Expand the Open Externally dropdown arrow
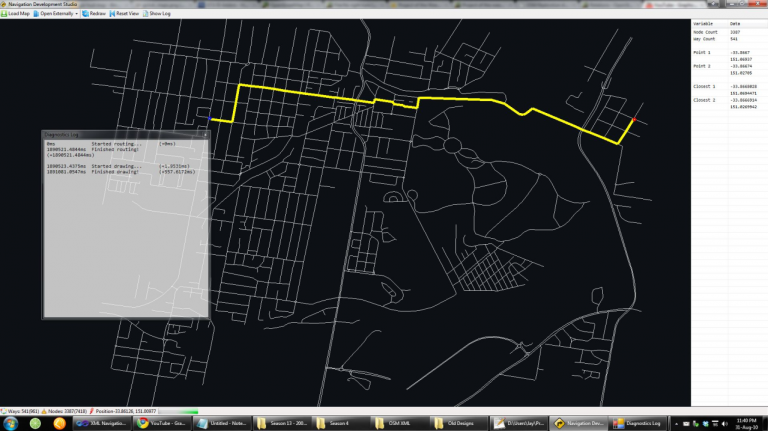Image resolution: width=768 pixels, height=431 pixels. [76, 14]
